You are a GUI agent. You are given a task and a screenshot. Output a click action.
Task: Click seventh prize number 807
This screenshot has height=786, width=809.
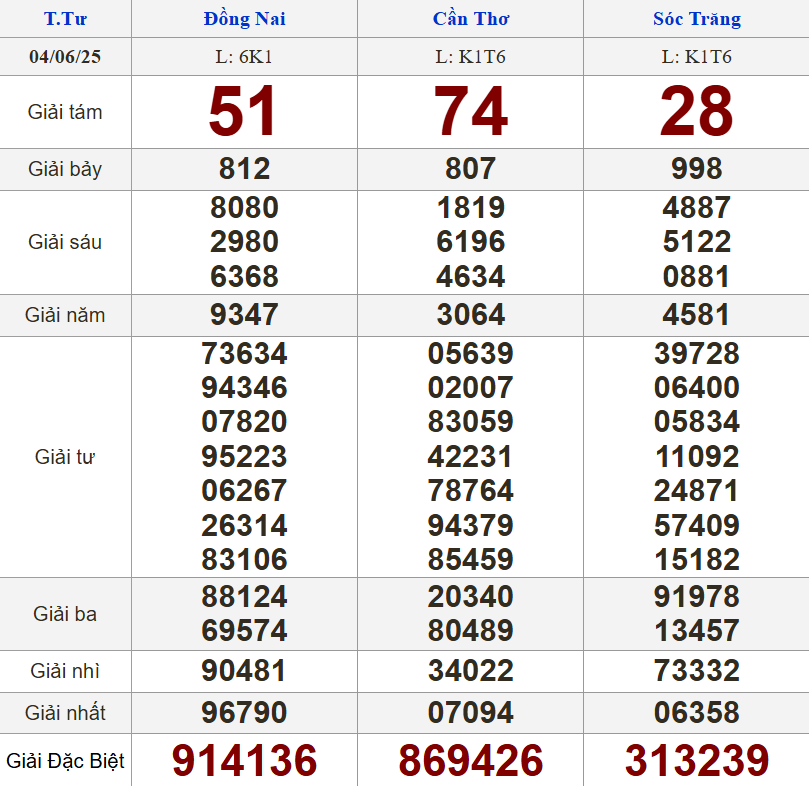[470, 169]
